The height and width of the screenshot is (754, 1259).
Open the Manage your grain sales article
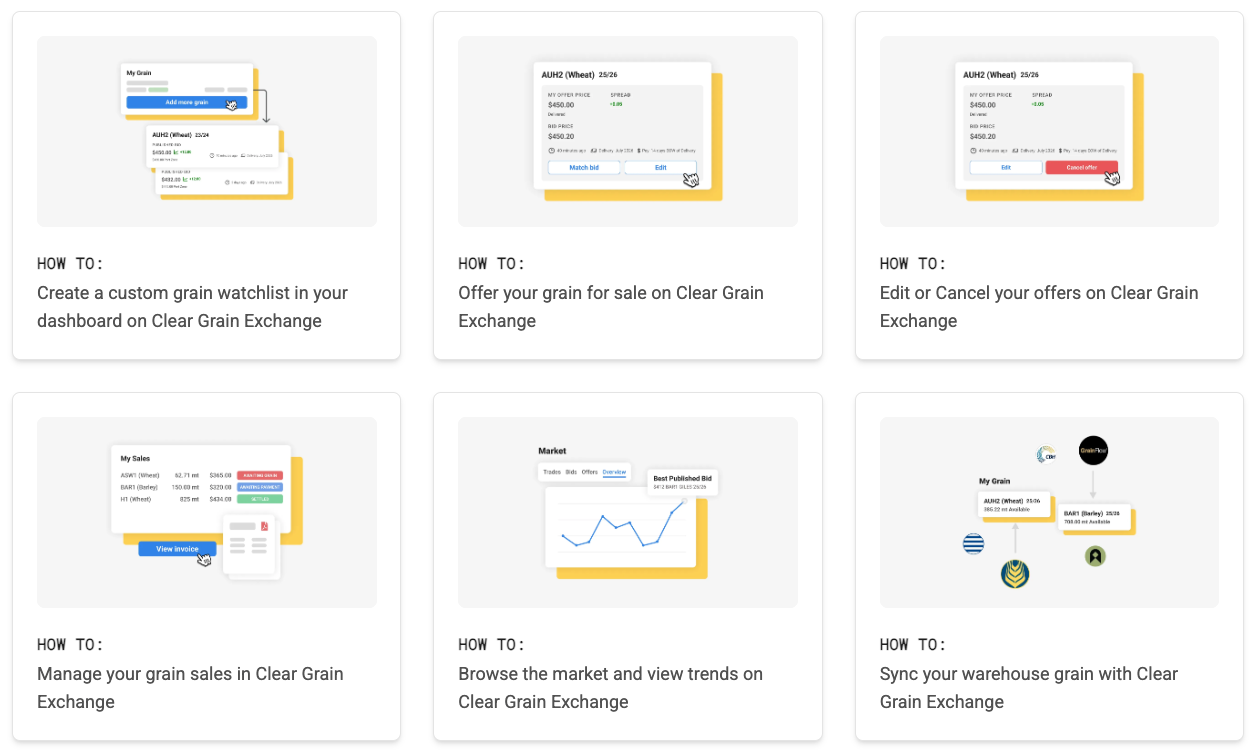coord(190,688)
